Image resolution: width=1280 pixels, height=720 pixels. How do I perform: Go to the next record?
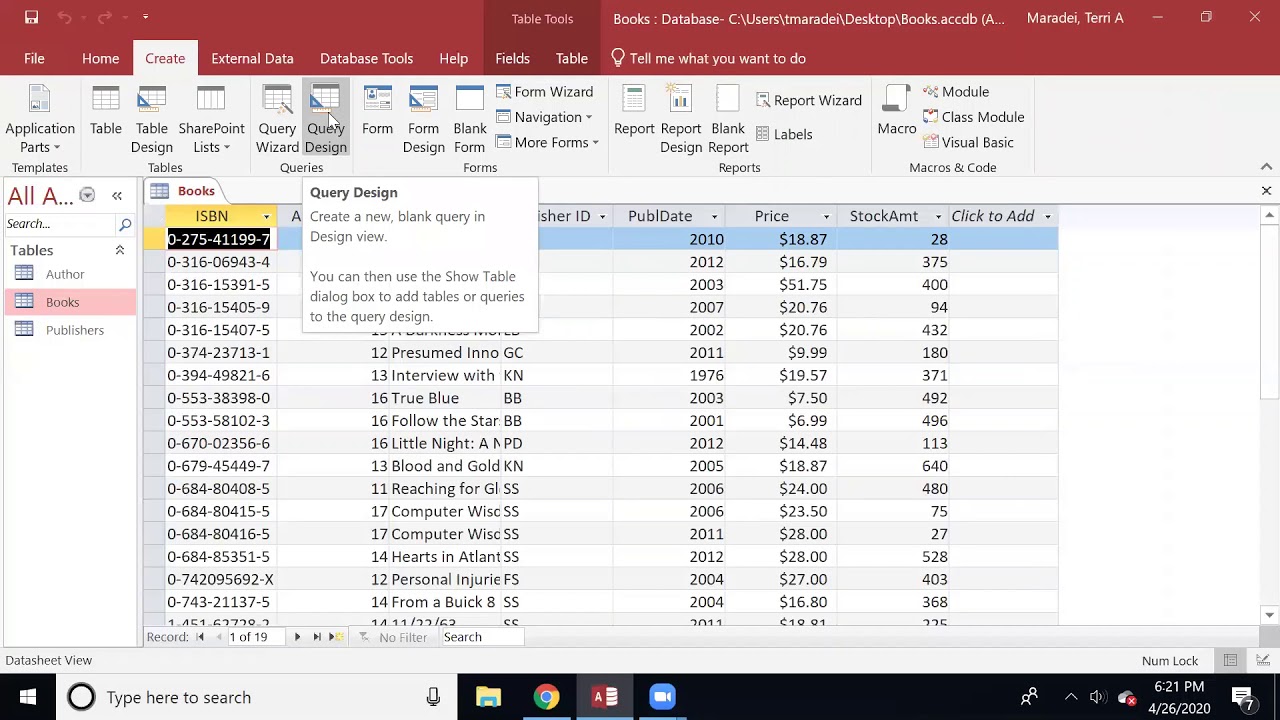click(x=297, y=637)
